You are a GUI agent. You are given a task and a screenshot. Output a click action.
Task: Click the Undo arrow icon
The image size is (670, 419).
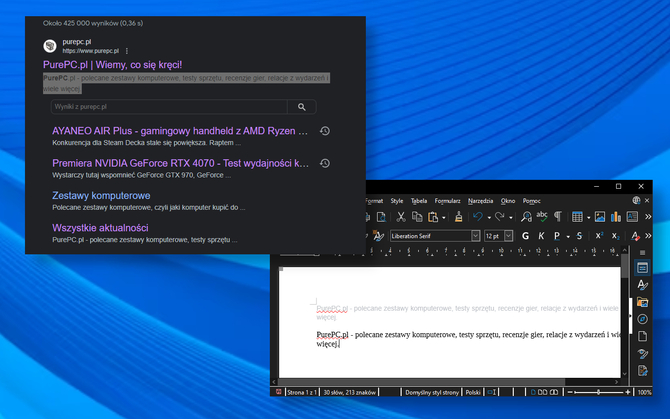pyautogui.click(x=478, y=217)
